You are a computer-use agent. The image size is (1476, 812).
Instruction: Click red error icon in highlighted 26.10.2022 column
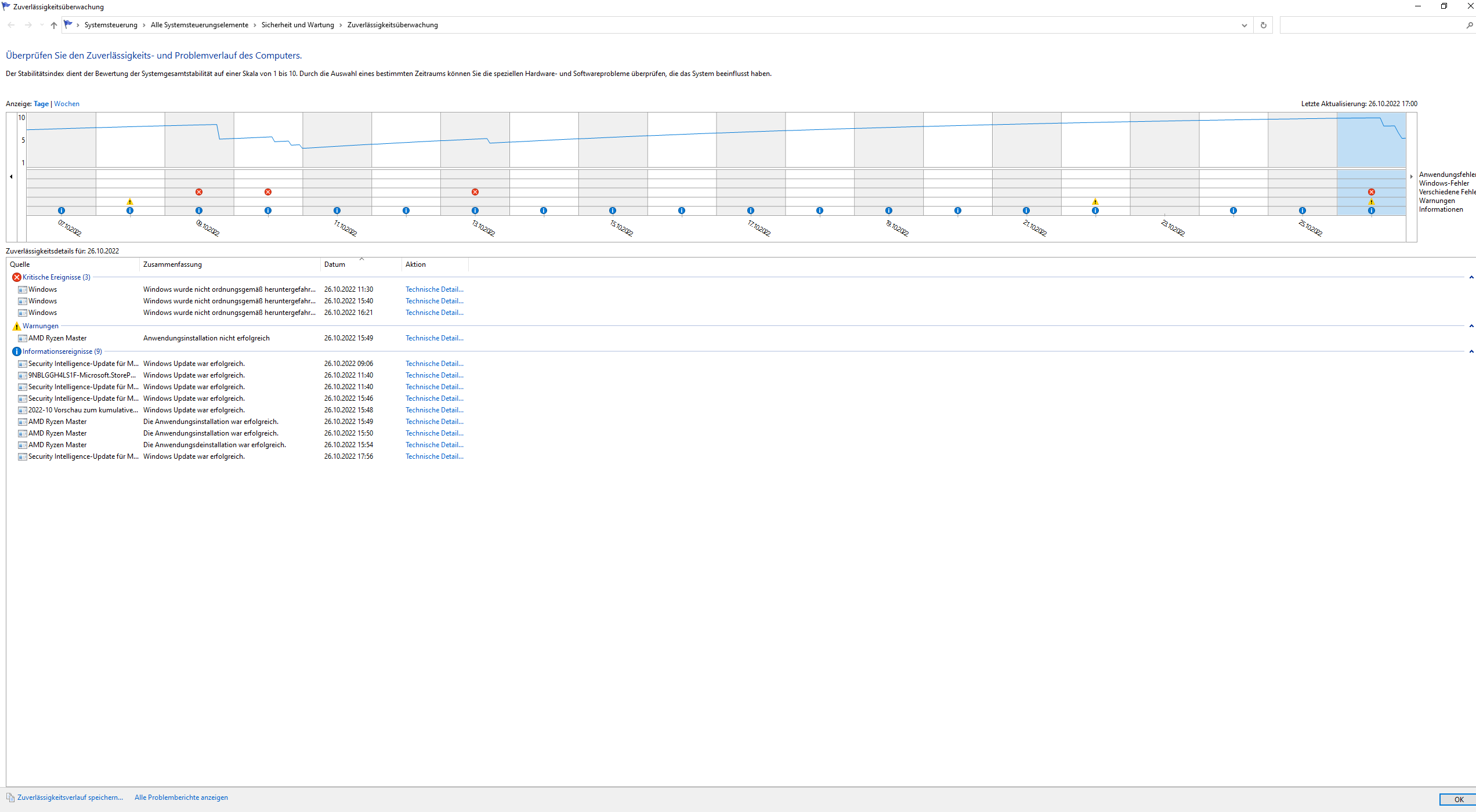[1372, 192]
